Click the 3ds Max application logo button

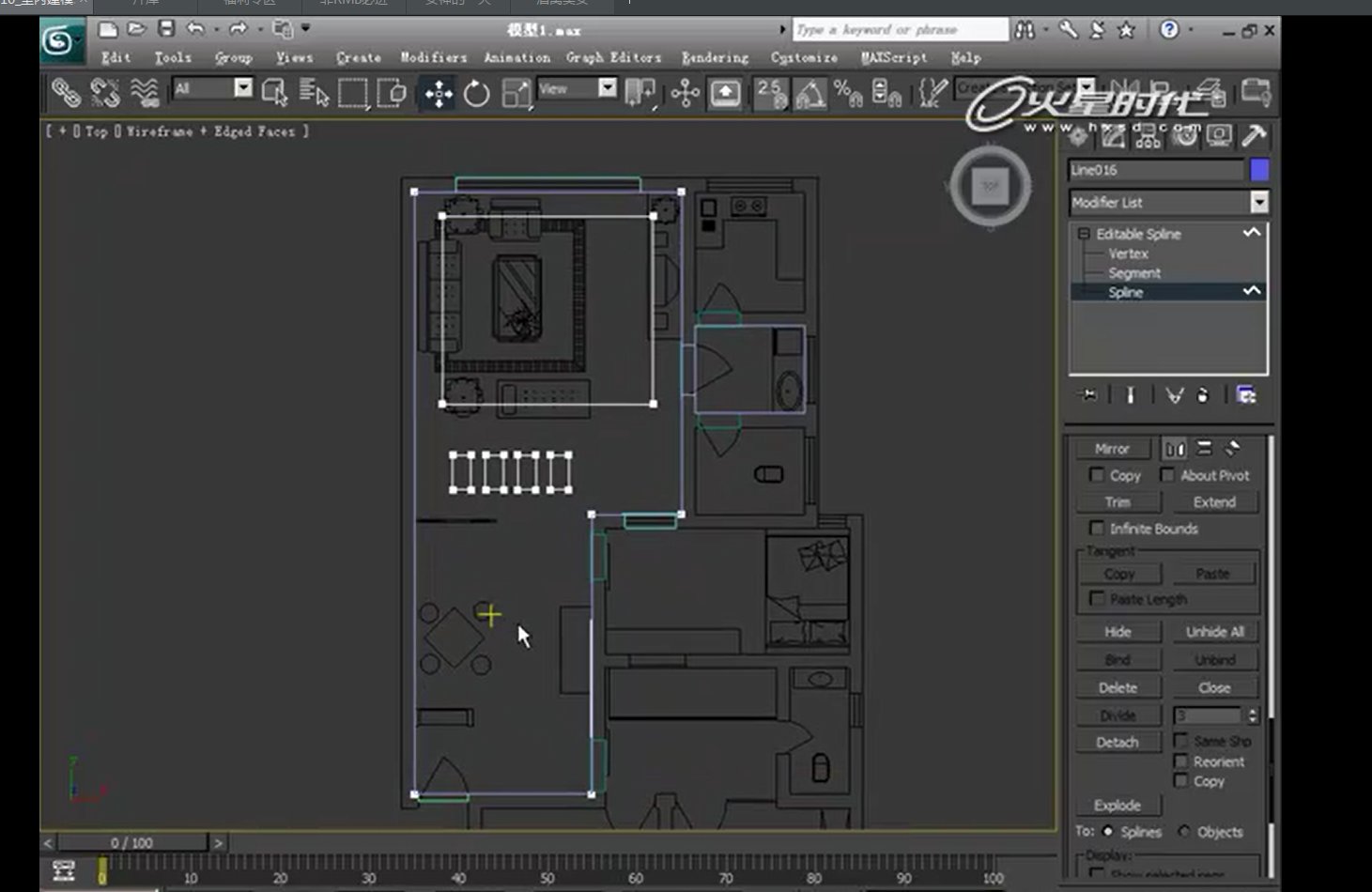[x=62, y=41]
